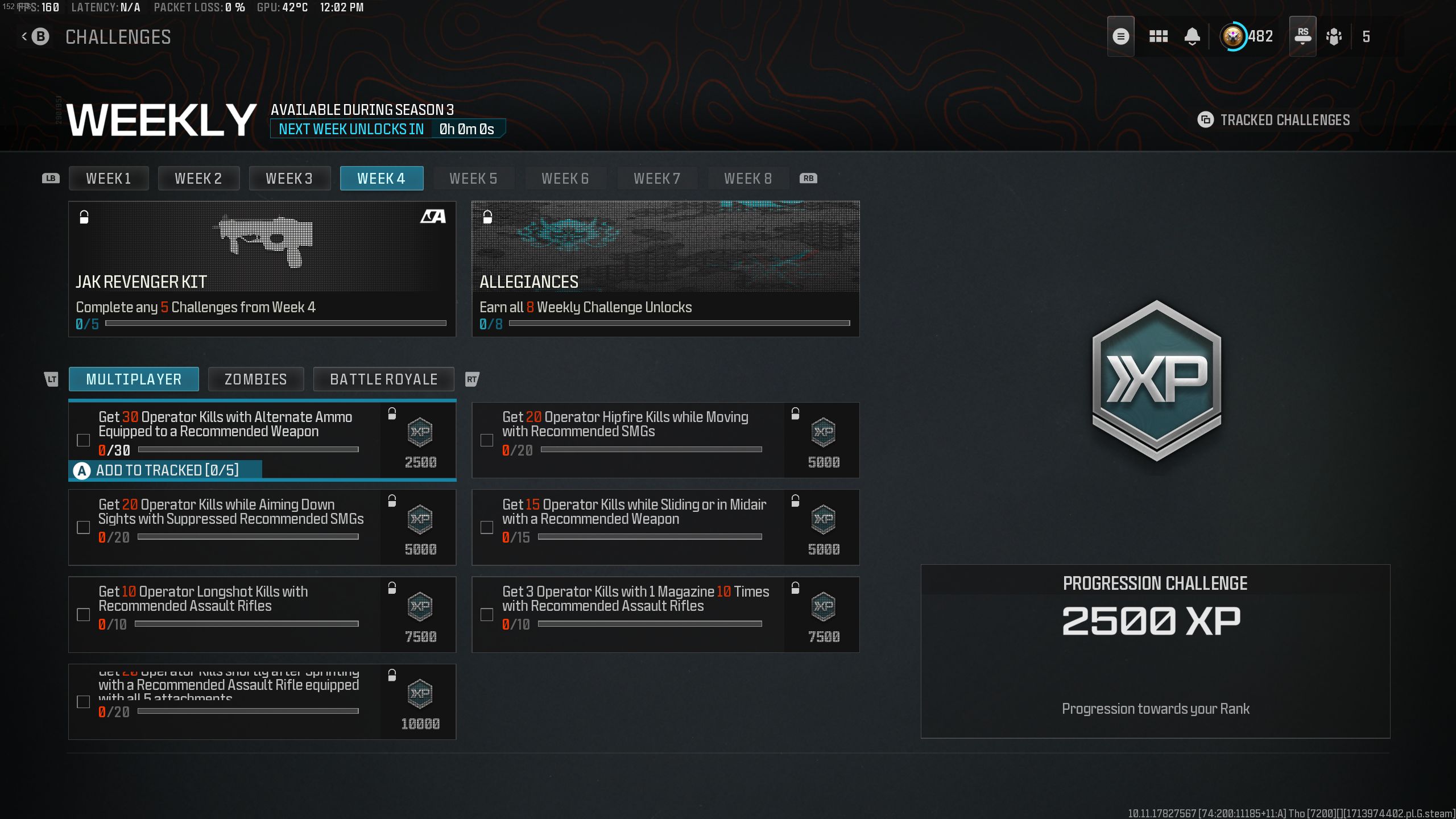The height and width of the screenshot is (819, 1456).
Task: Open the RS social icon
Action: coord(1302,37)
